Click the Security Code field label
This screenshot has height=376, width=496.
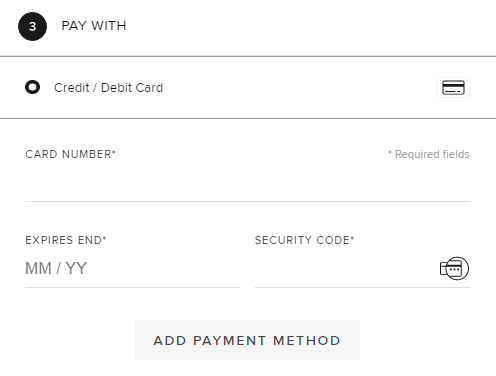304,240
